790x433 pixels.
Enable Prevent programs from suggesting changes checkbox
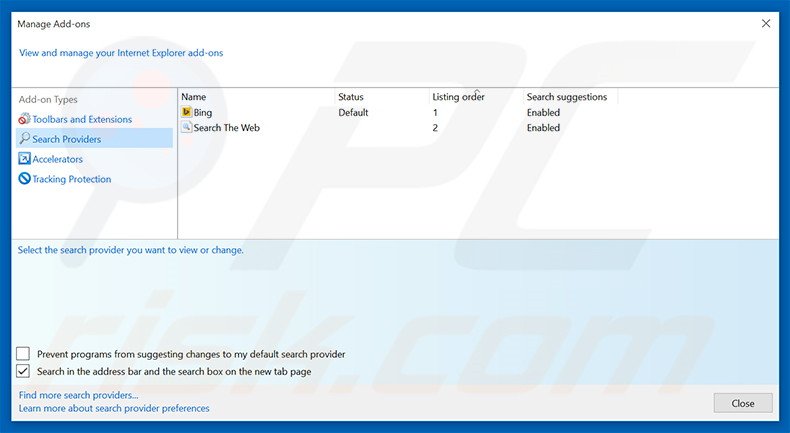23,354
